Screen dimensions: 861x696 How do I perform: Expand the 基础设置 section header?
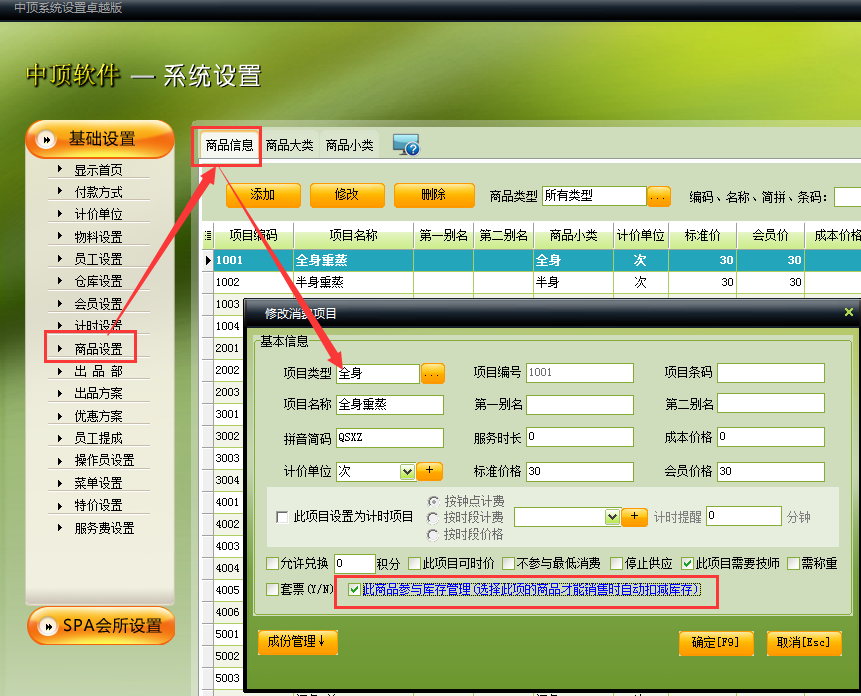[x=100, y=139]
